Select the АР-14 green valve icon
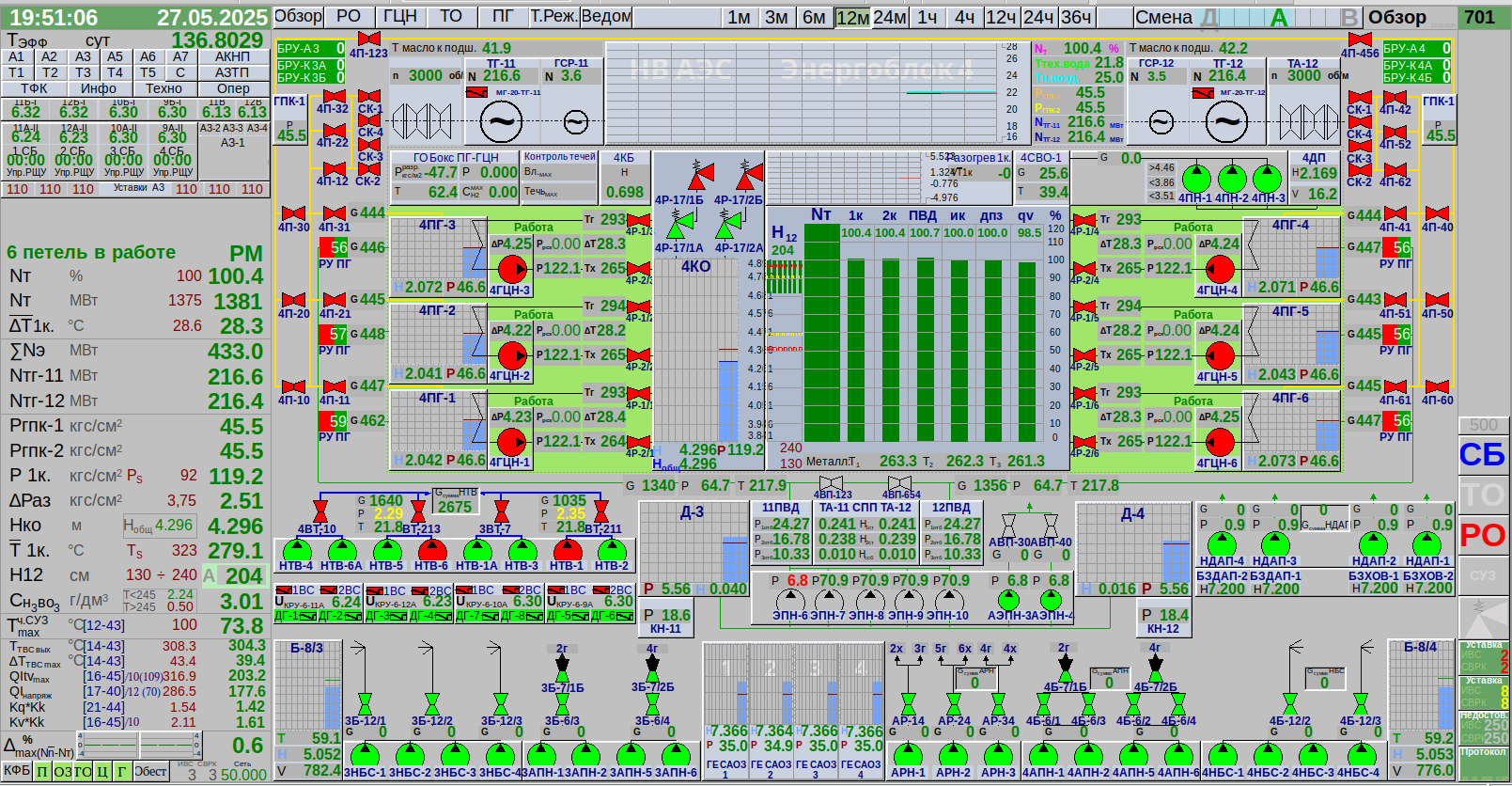Viewport: 1512px width, 786px height. (908, 703)
